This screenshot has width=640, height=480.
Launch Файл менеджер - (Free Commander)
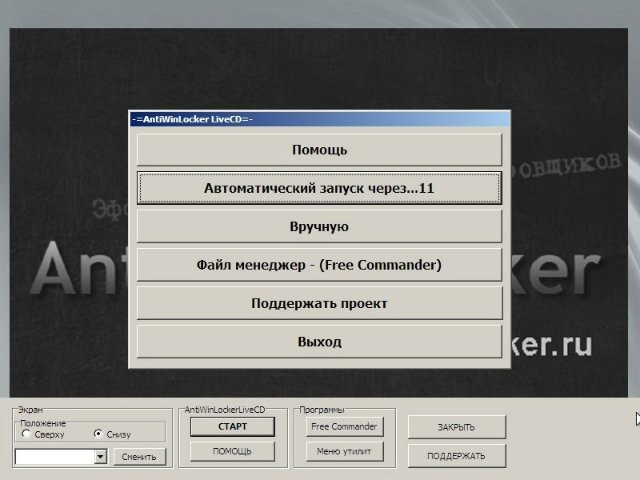[319, 265]
